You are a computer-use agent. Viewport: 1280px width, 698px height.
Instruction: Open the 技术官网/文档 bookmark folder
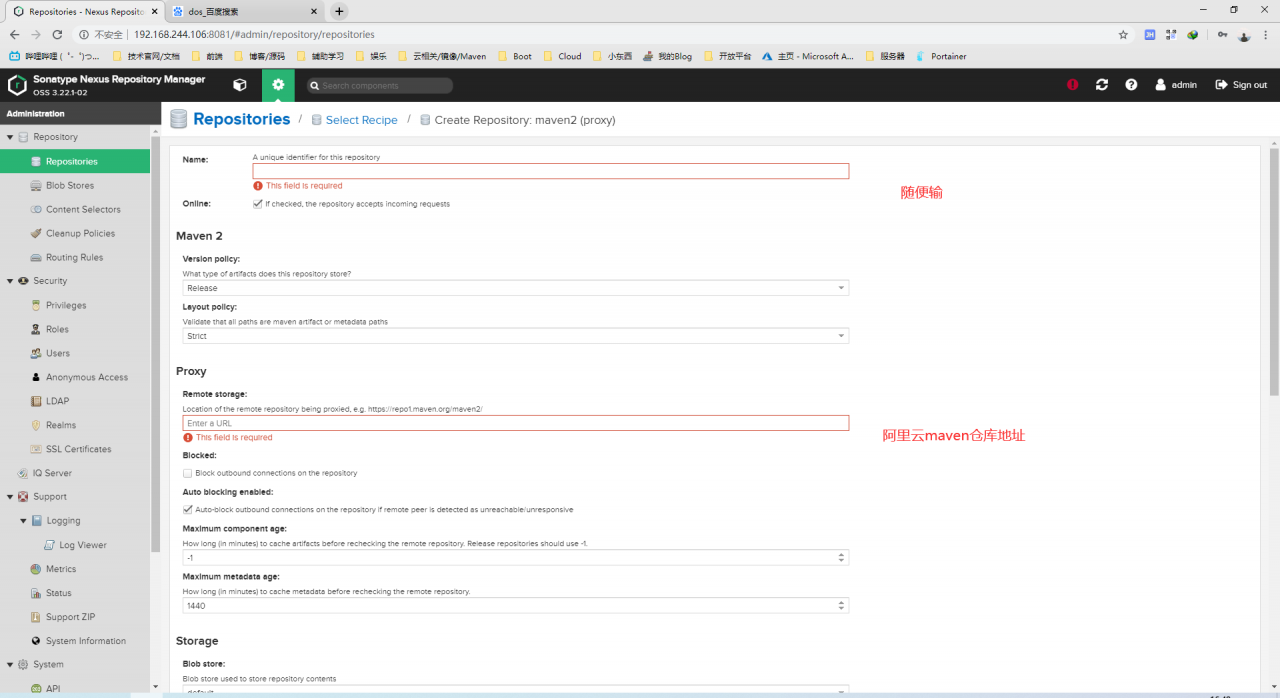[x=146, y=56]
